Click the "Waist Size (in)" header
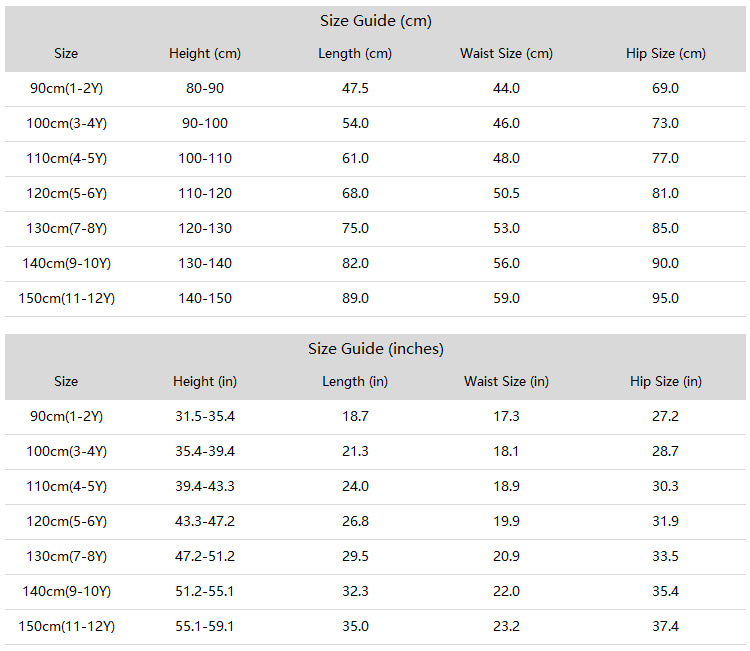750x651 pixels. [x=506, y=382]
